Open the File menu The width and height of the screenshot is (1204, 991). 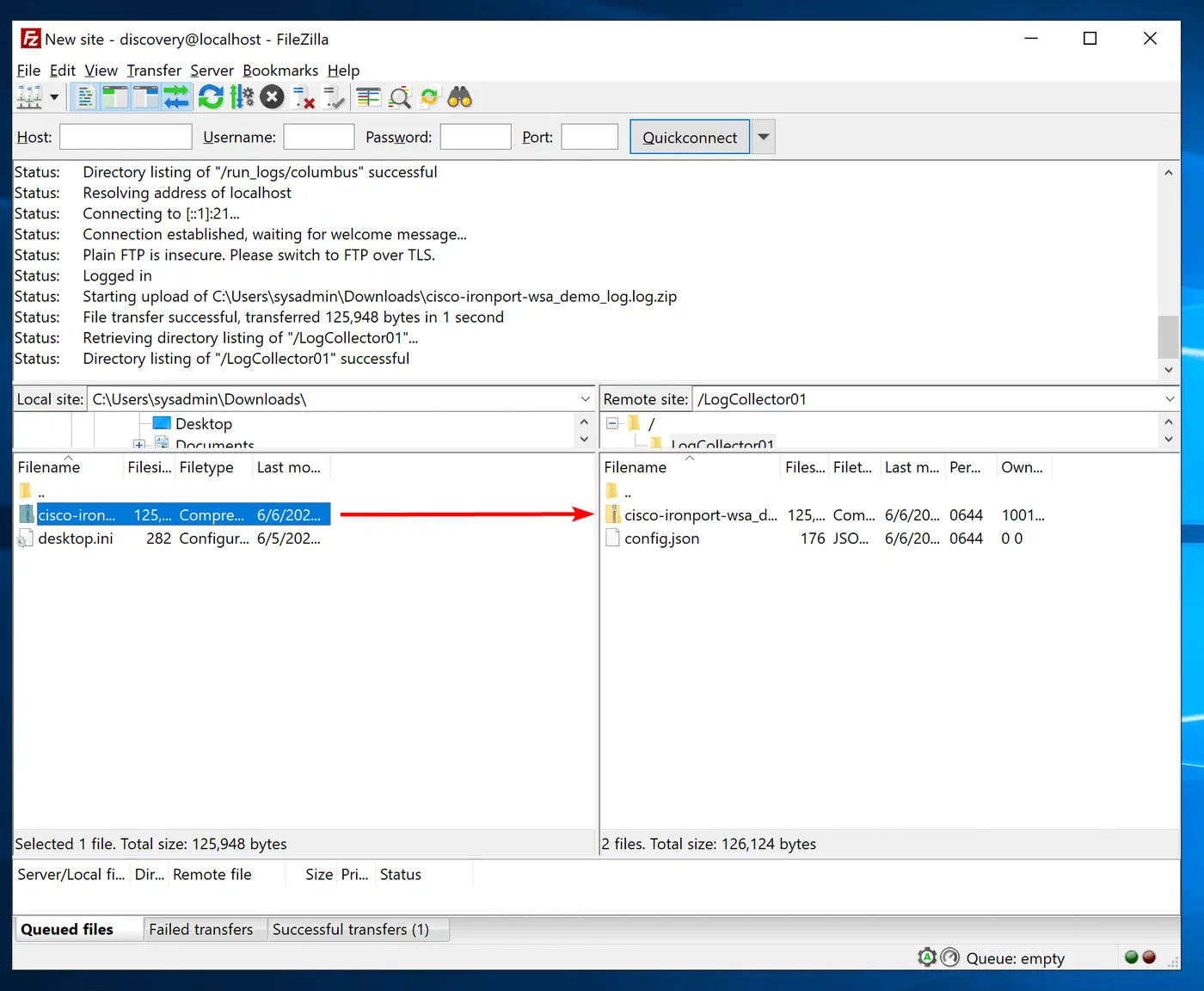tap(28, 71)
